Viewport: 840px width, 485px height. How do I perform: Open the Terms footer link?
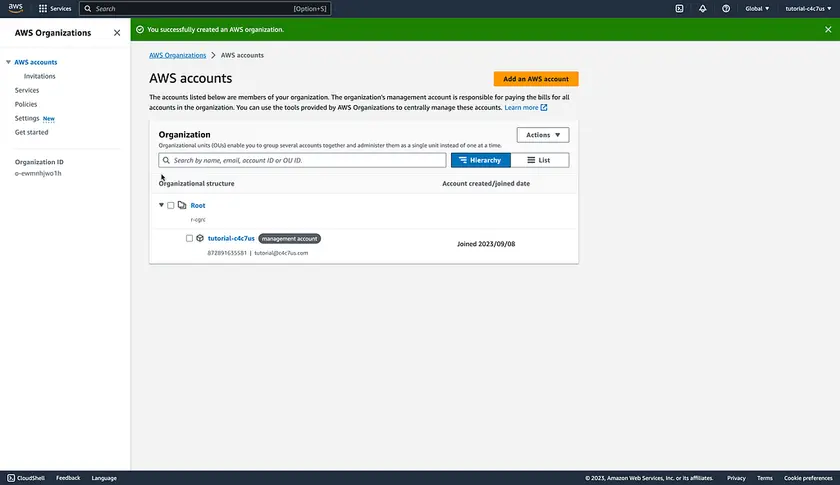coord(764,477)
